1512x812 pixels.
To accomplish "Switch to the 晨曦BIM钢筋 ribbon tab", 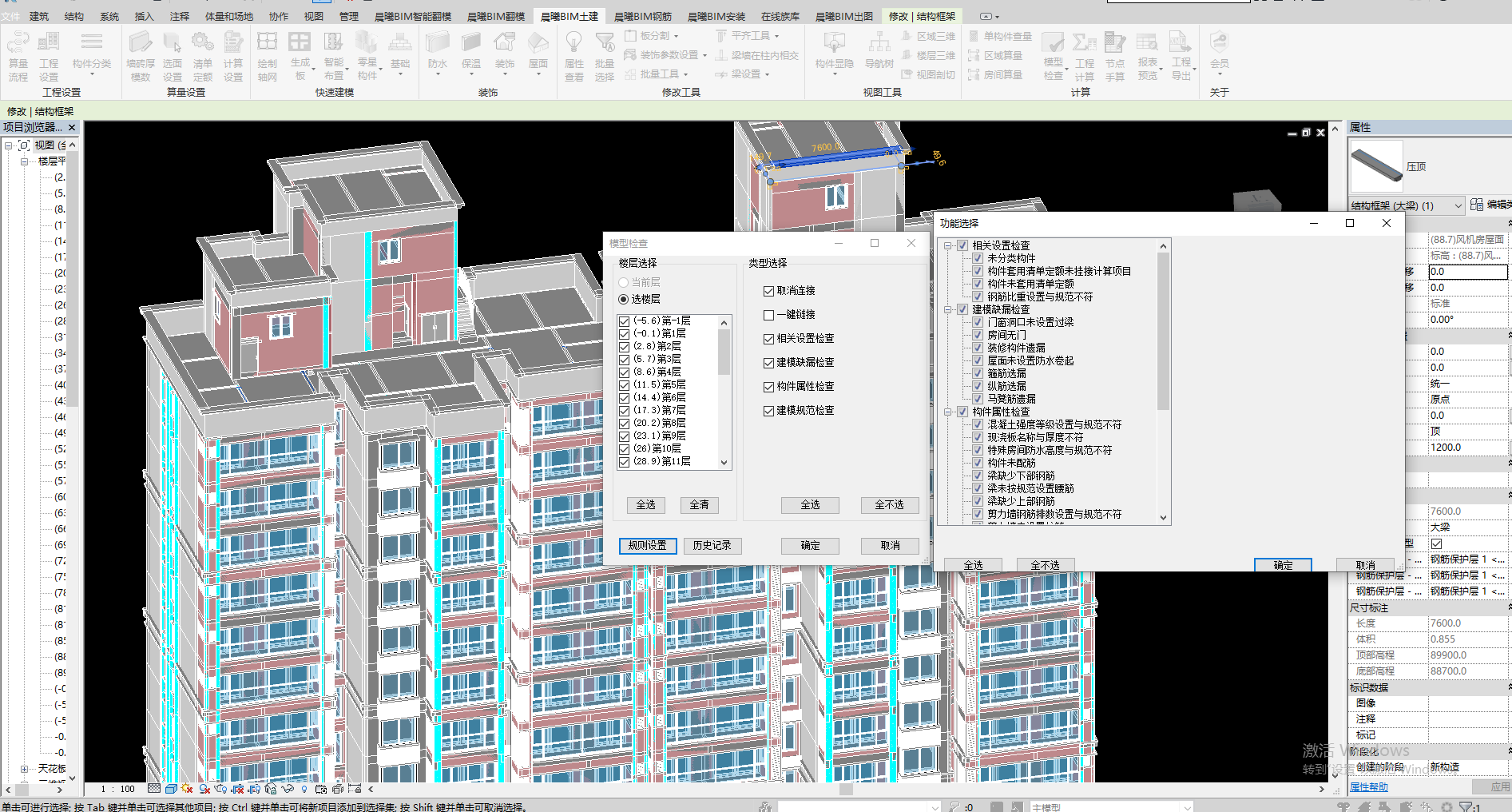I will (x=642, y=17).
